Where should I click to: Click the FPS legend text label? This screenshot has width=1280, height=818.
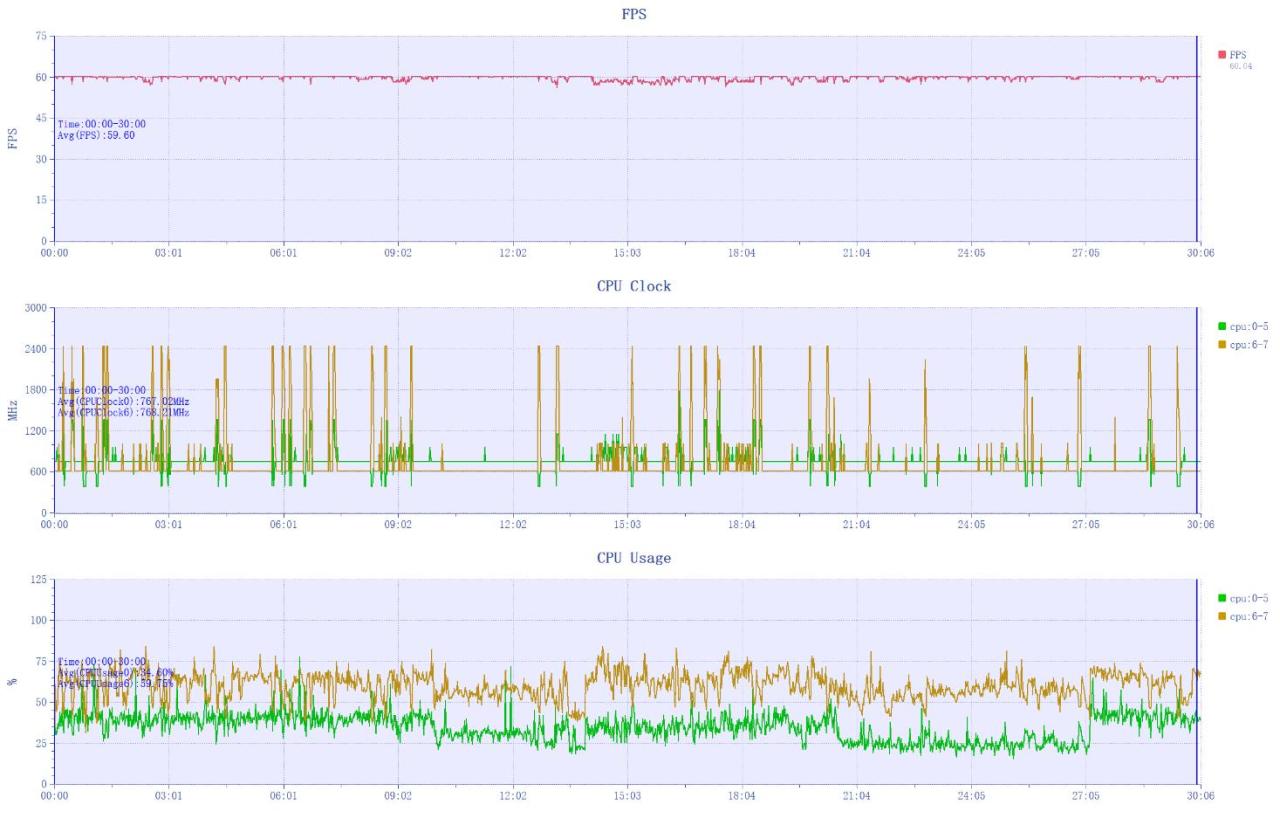(x=1238, y=54)
